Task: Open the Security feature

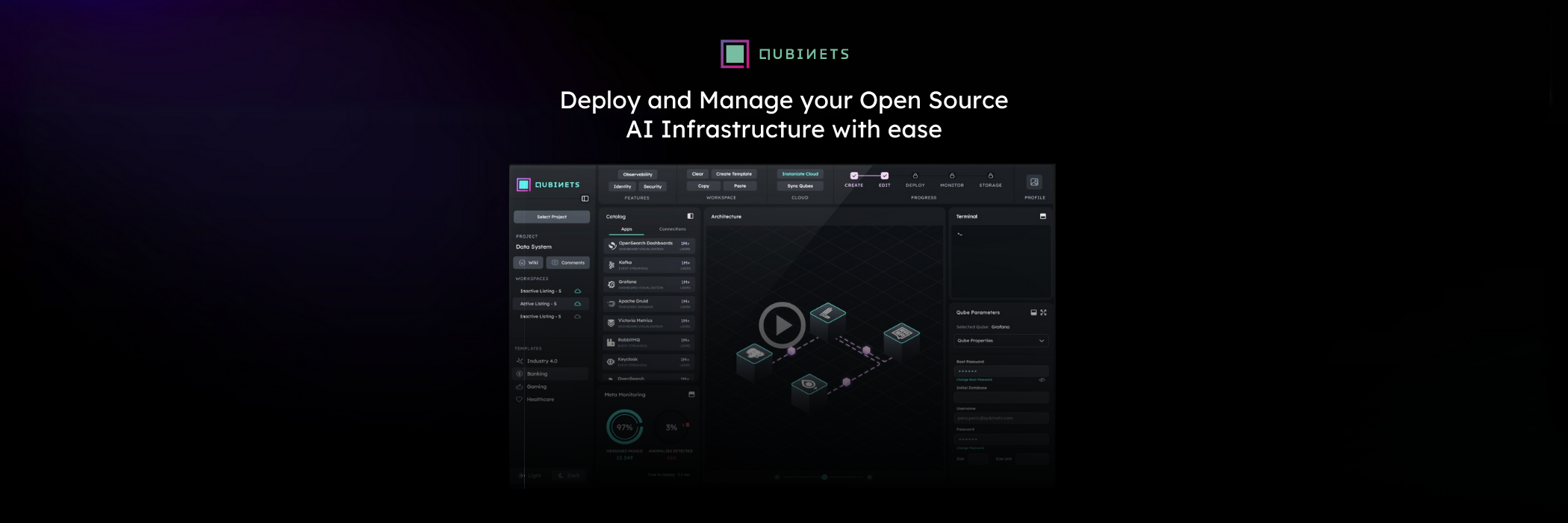Action: (653, 187)
